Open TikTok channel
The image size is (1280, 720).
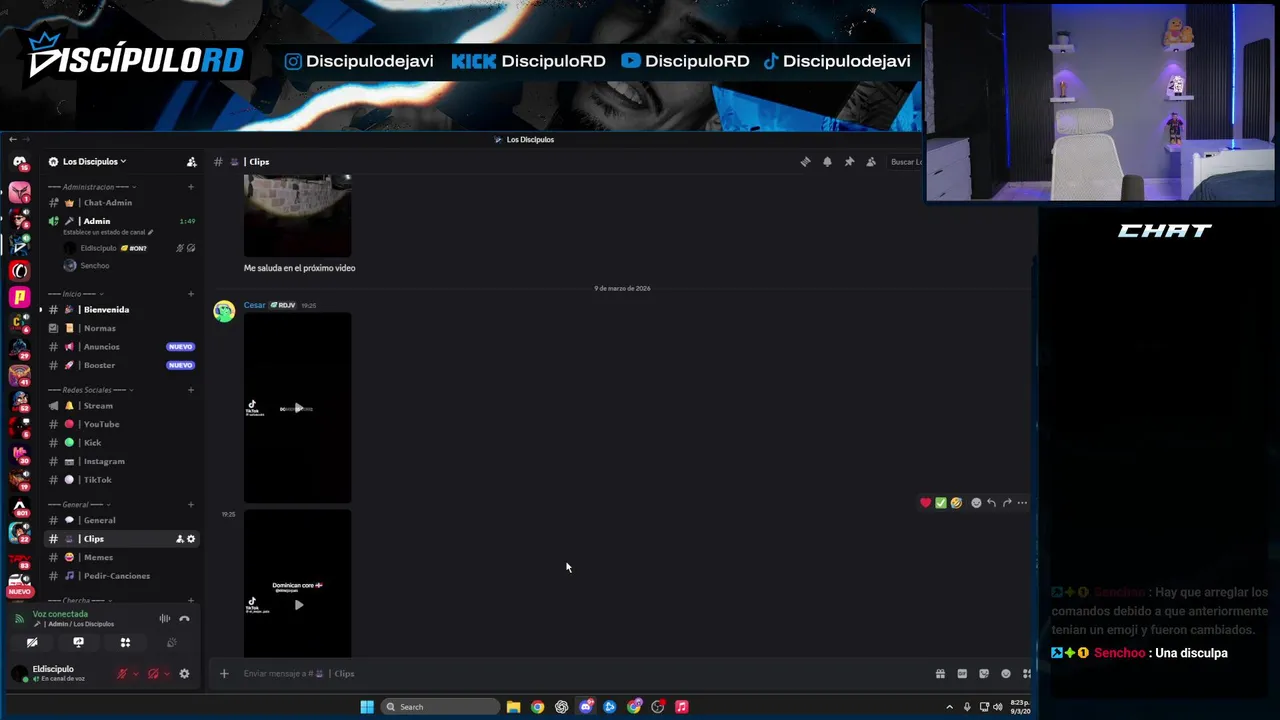(121, 480)
